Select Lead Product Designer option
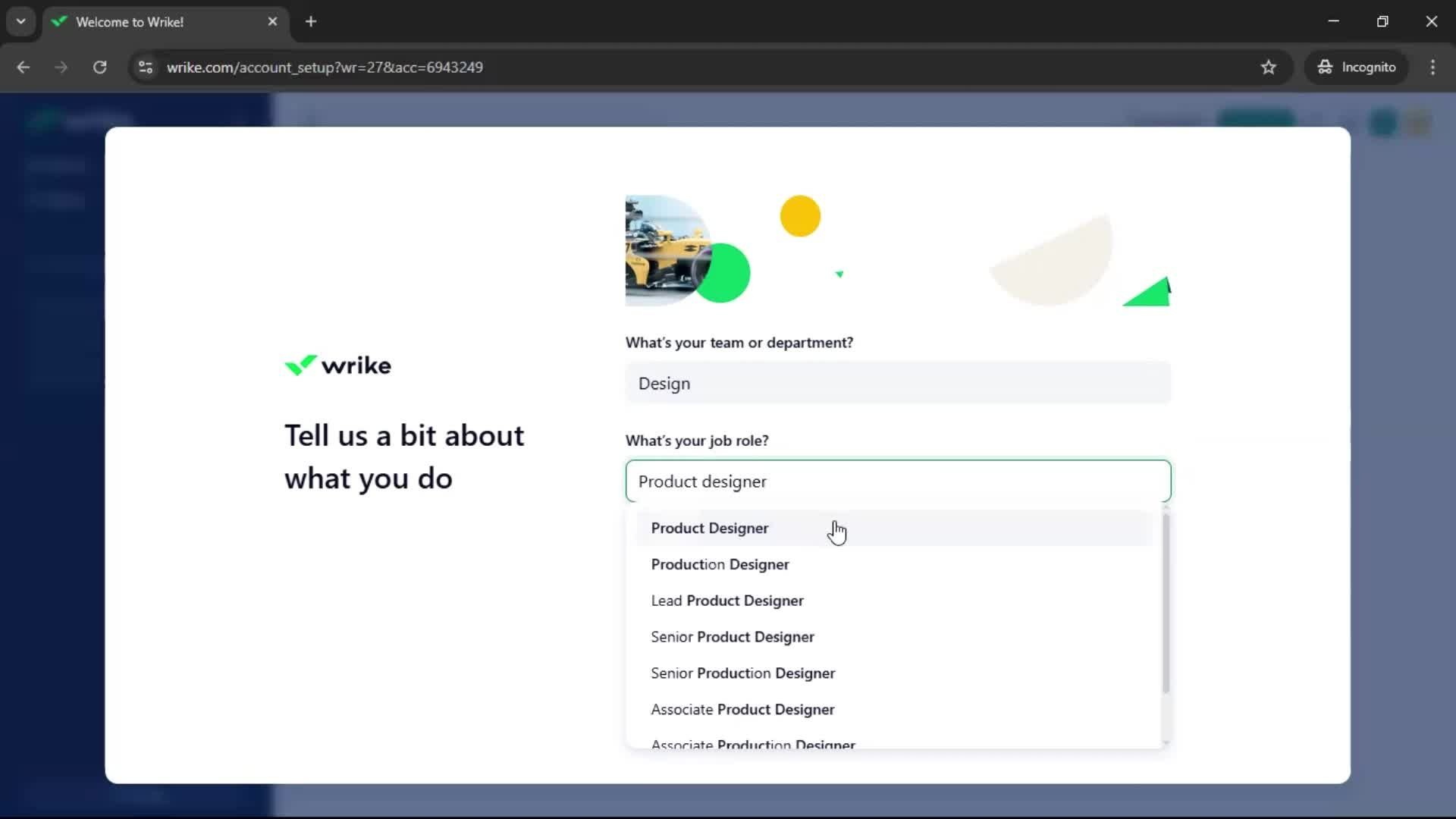 coord(893,601)
